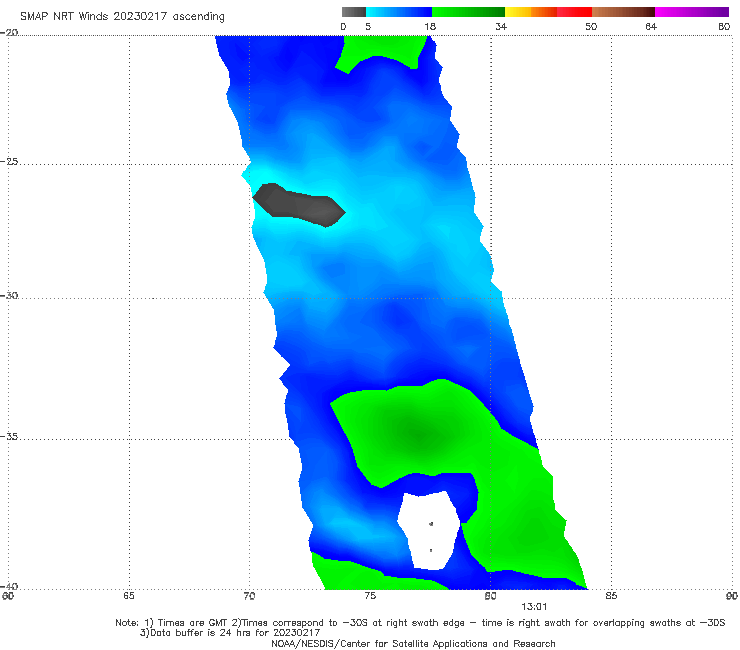
Task: Click the swath time label '13:01'
Action: pos(534,607)
